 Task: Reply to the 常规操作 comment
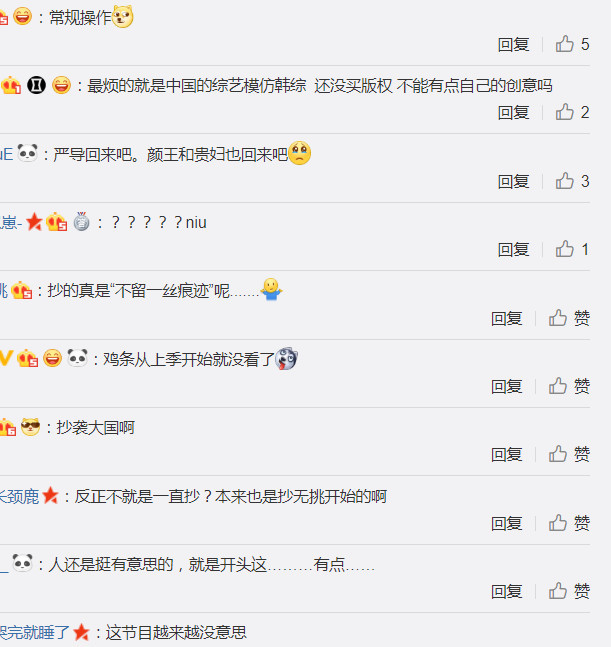tap(514, 44)
